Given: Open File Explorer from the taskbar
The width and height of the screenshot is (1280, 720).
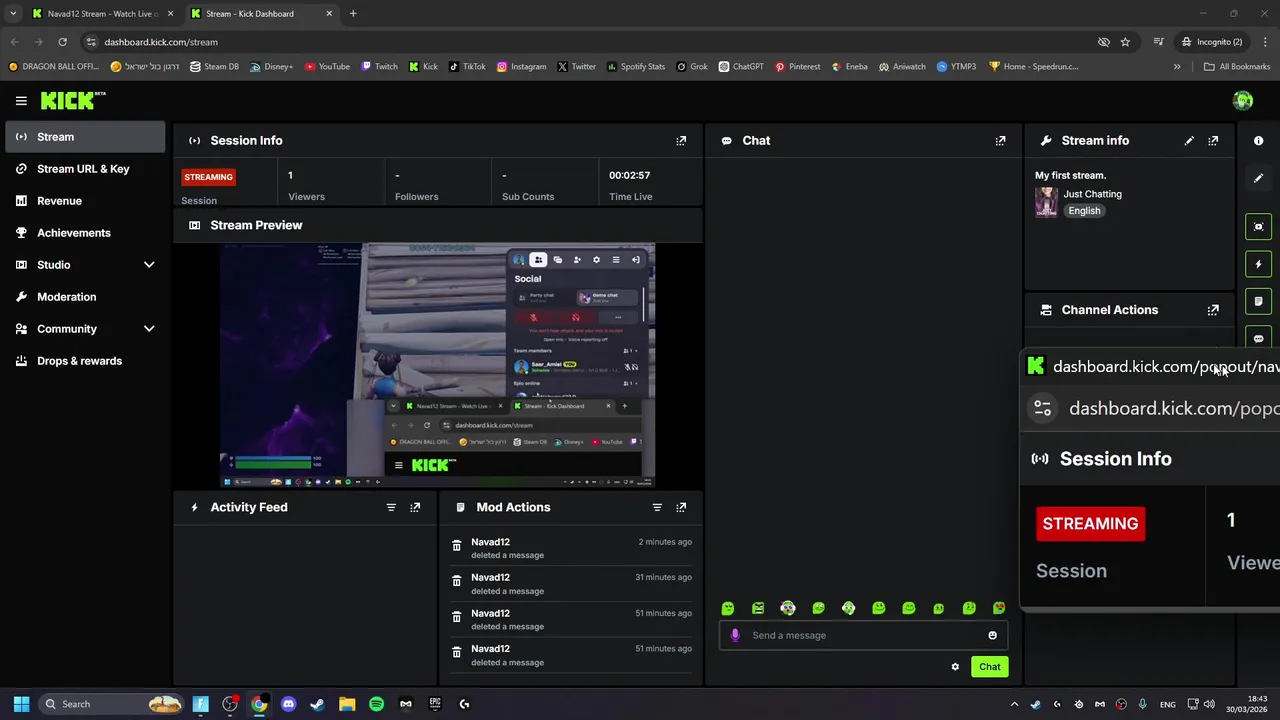Looking at the screenshot, I should point(347,704).
